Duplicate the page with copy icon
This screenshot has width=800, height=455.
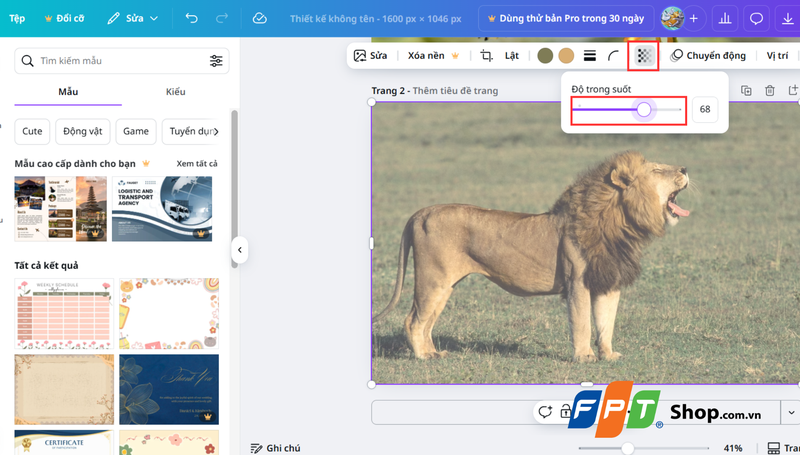coord(746,91)
